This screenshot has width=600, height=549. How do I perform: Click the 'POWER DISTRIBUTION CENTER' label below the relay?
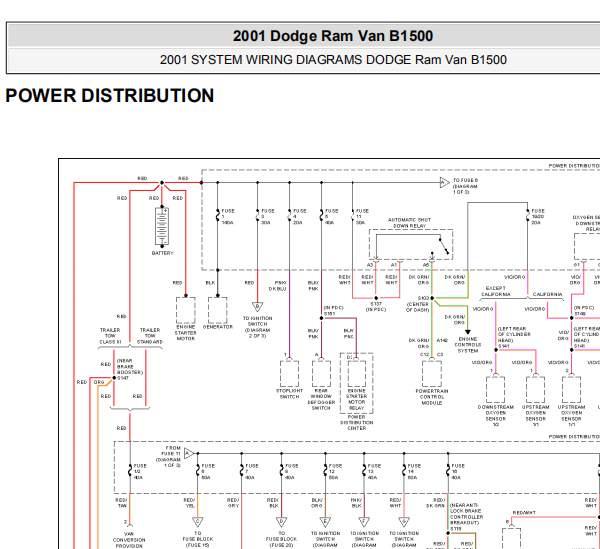pyautogui.click(x=357, y=422)
